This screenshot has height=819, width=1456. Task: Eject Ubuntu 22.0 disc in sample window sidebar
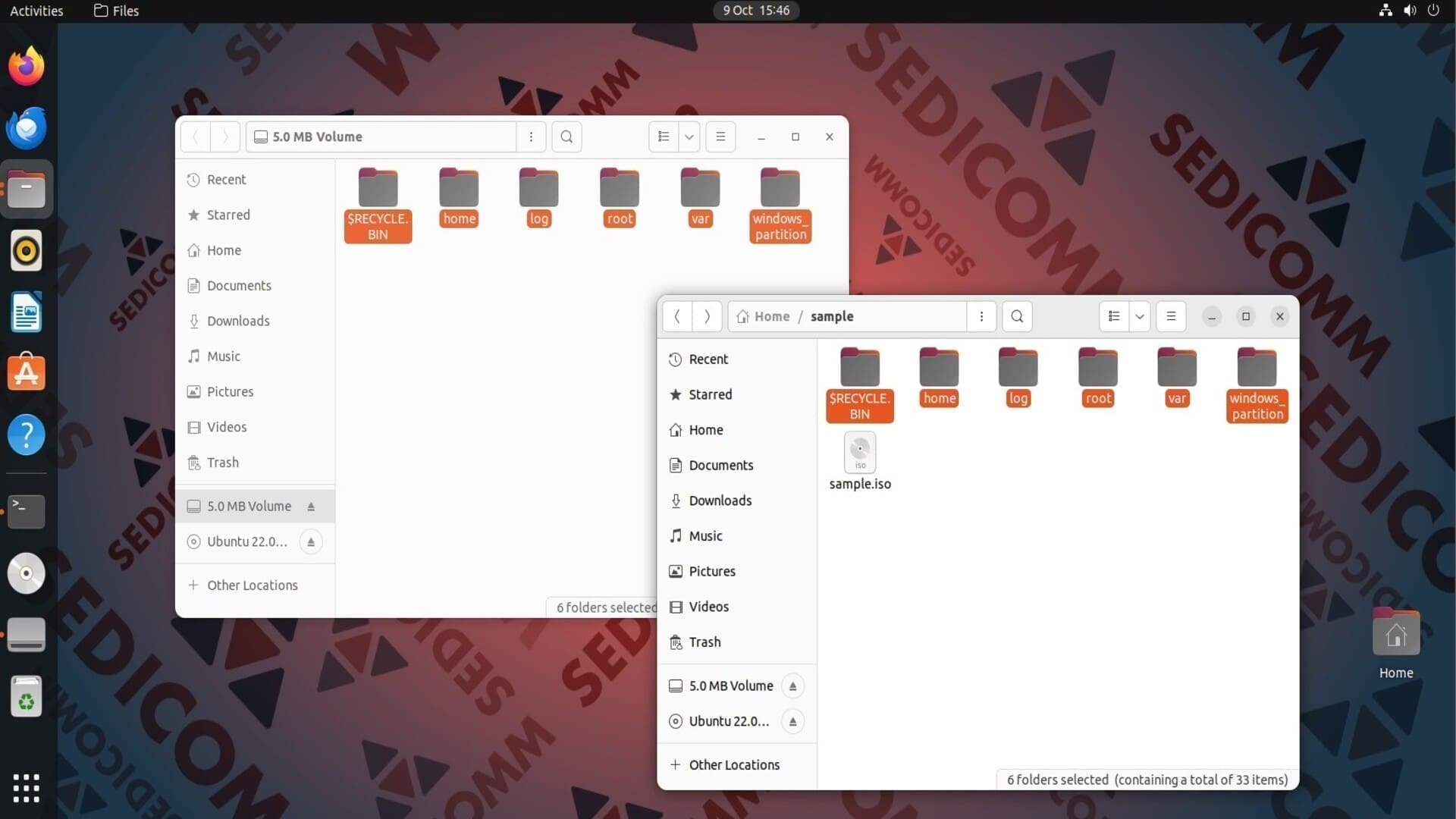792,721
